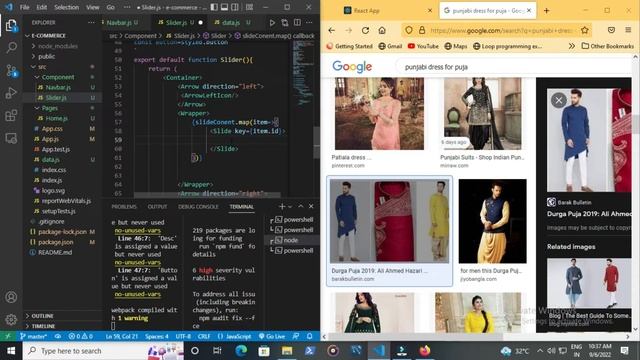The width and height of the screenshot is (640, 360).
Task: Collapse the Pages folder
Action: click(x=49, y=108)
